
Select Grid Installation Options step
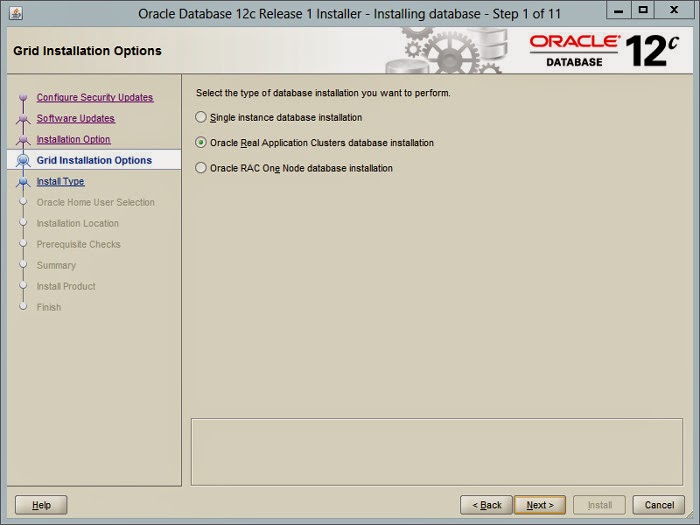click(94, 160)
